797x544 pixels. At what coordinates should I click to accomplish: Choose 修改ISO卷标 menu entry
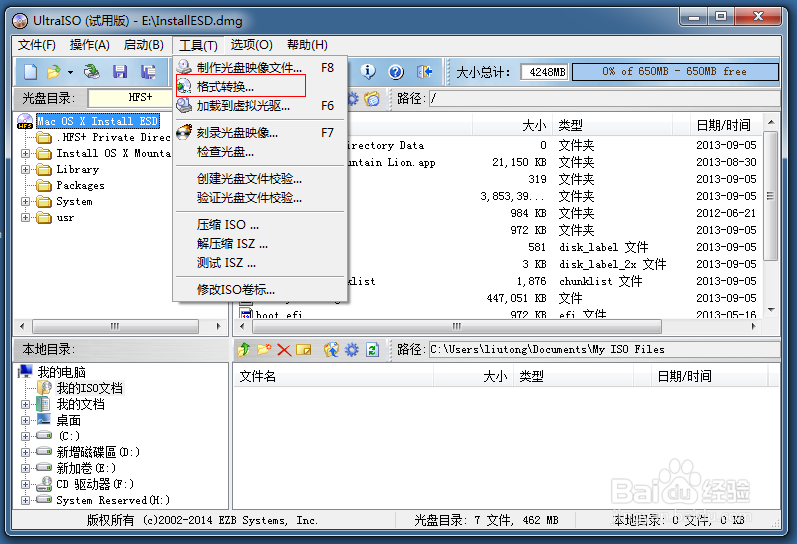click(x=260, y=289)
